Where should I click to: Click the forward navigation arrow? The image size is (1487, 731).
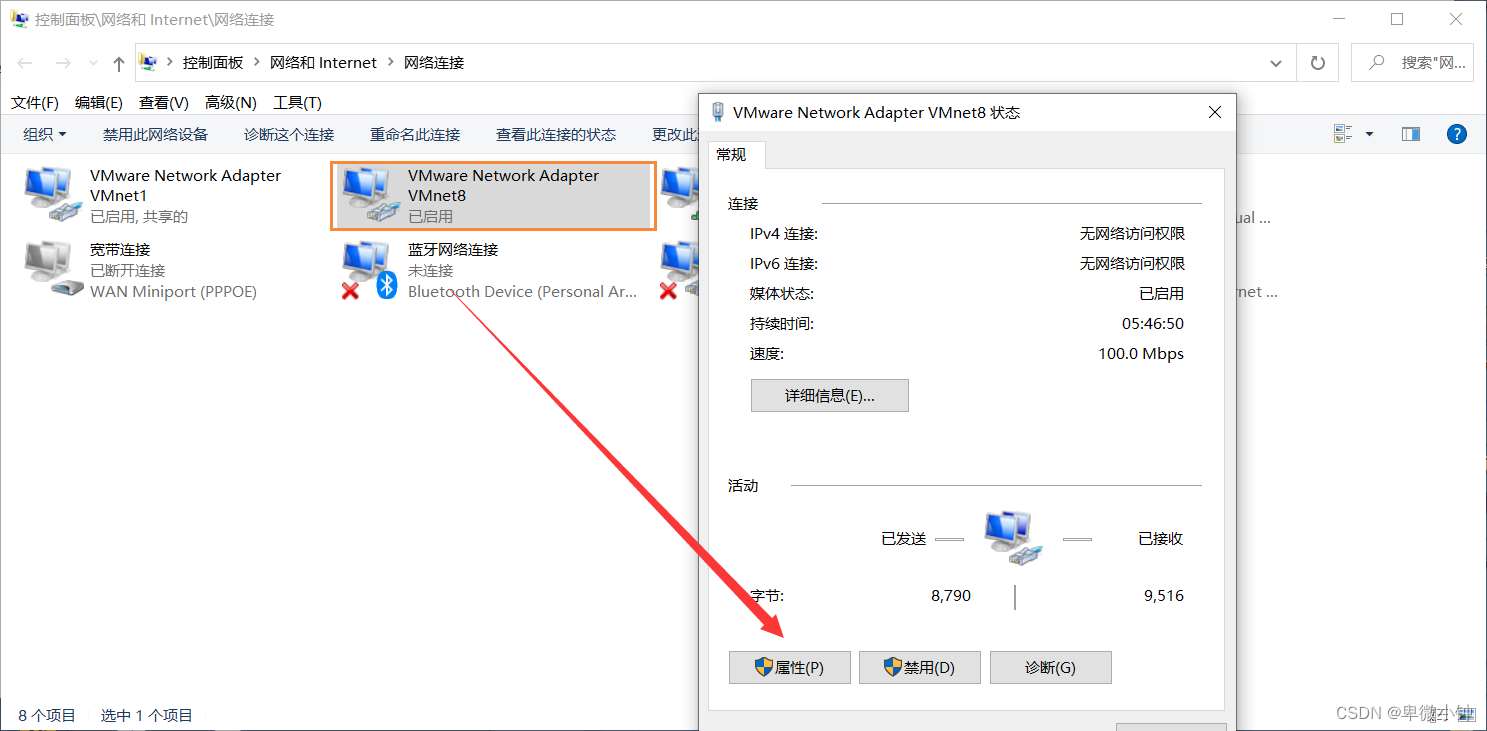click(63, 63)
